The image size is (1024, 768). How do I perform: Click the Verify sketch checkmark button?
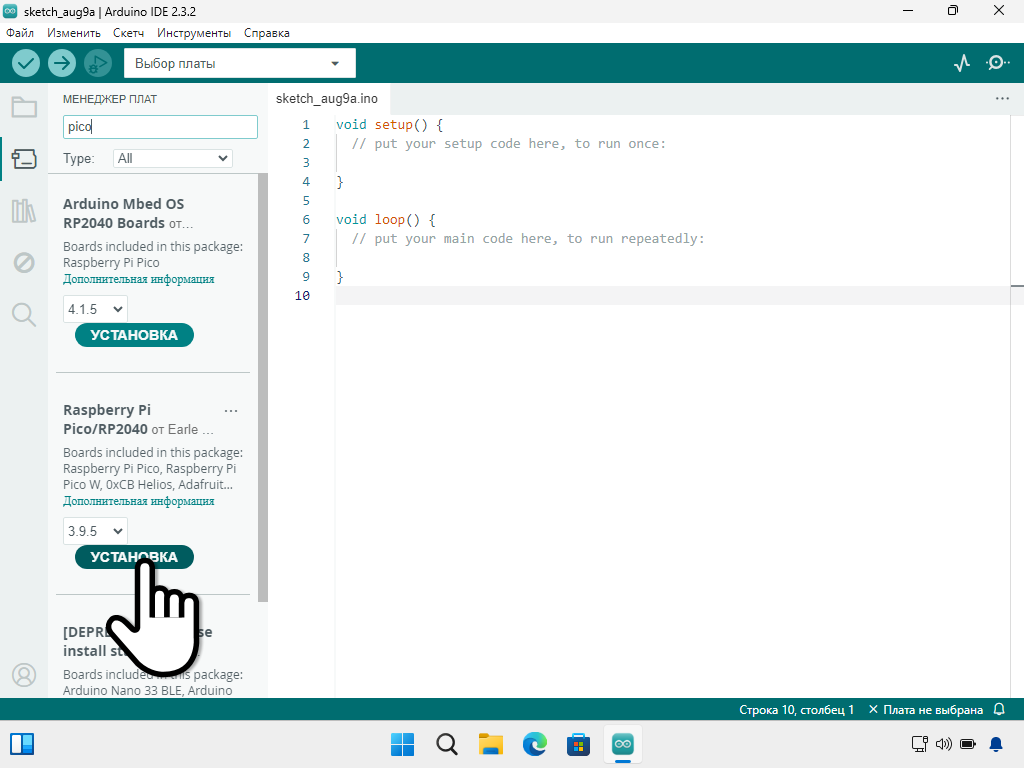pyautogui.click(x=26, y=63)
